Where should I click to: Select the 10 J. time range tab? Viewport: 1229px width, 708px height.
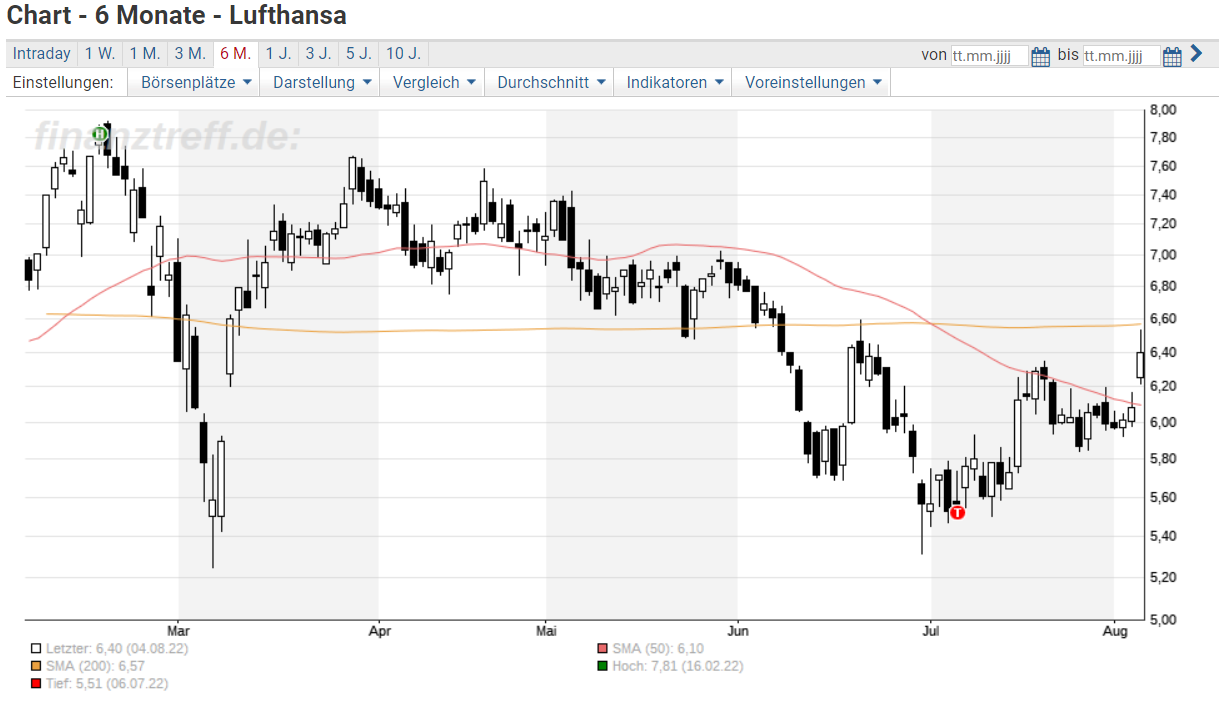tap(403, 54)
